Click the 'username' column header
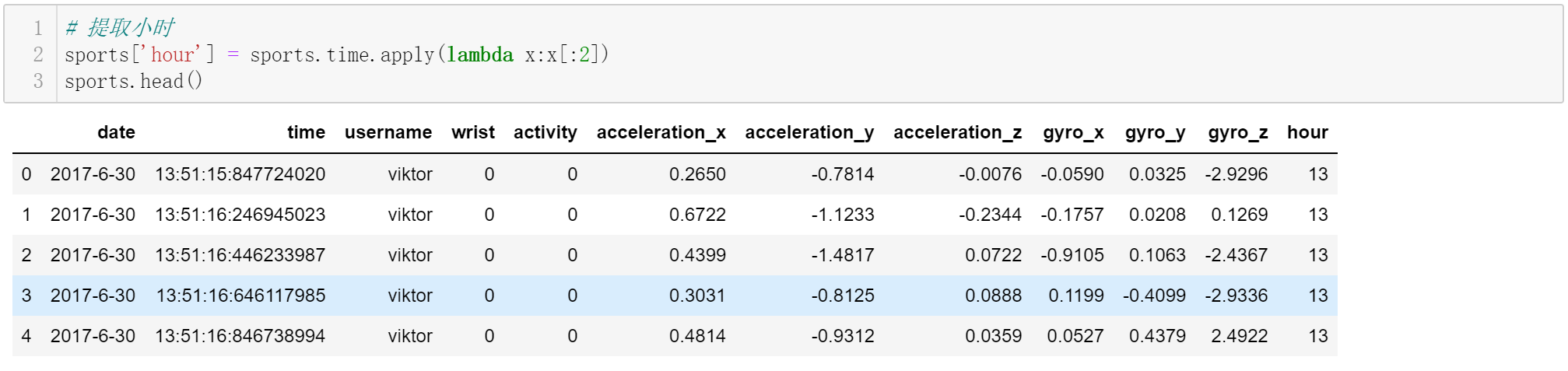 point(388,132)
